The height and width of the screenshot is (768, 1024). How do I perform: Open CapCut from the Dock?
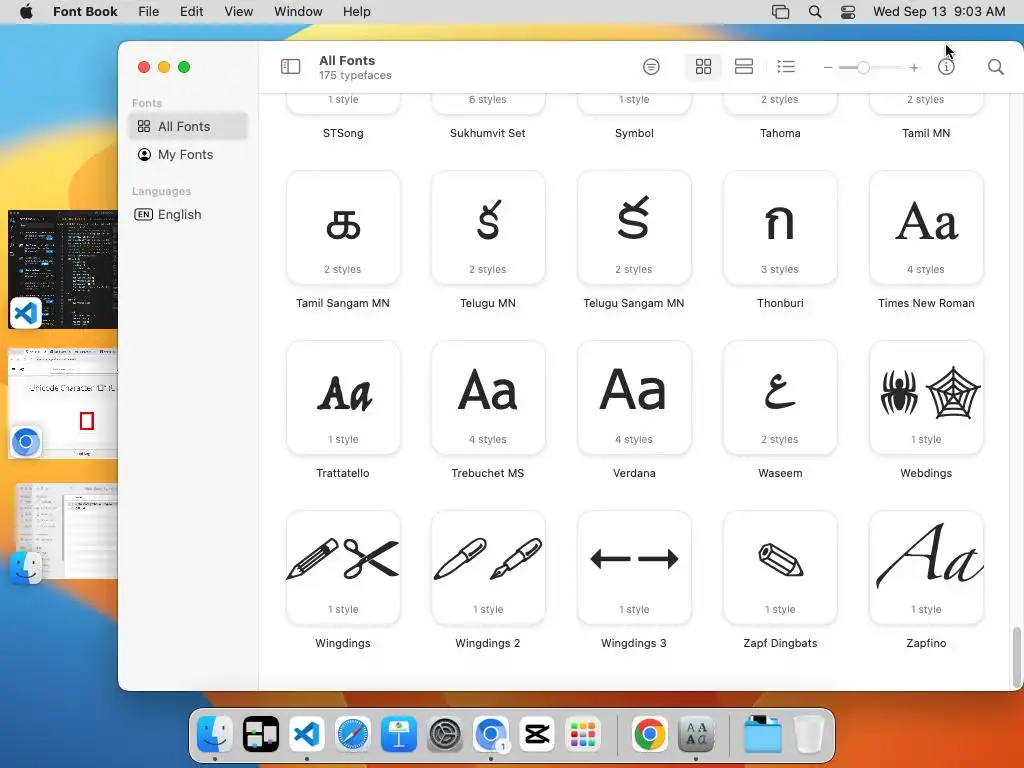[537, 734]
